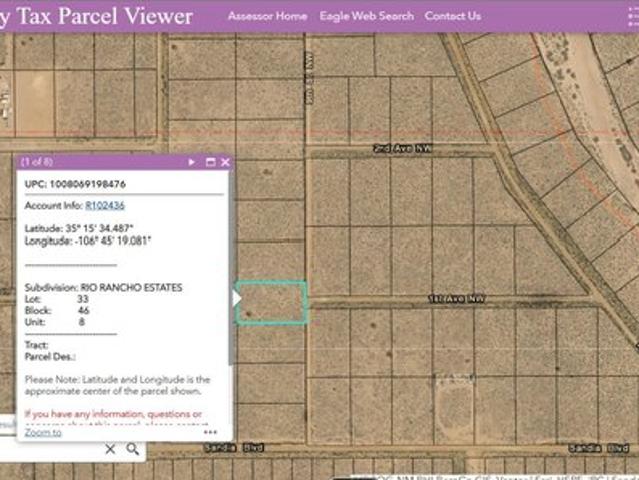639x480 pixels.
Task: Close the parcel info popup
Action: click(x=225, y=162)
